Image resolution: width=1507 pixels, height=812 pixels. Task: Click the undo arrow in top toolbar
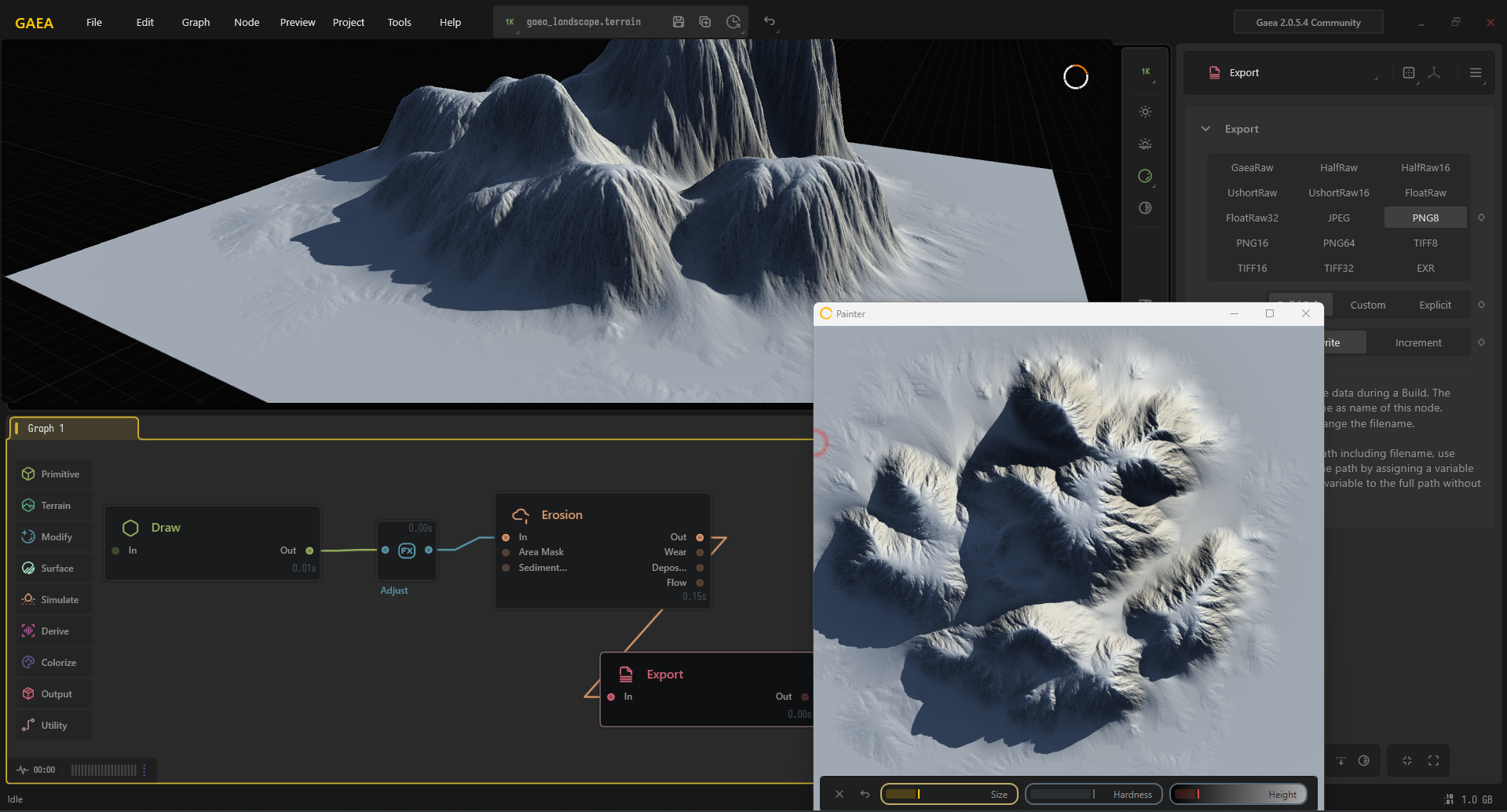(770, 21)
